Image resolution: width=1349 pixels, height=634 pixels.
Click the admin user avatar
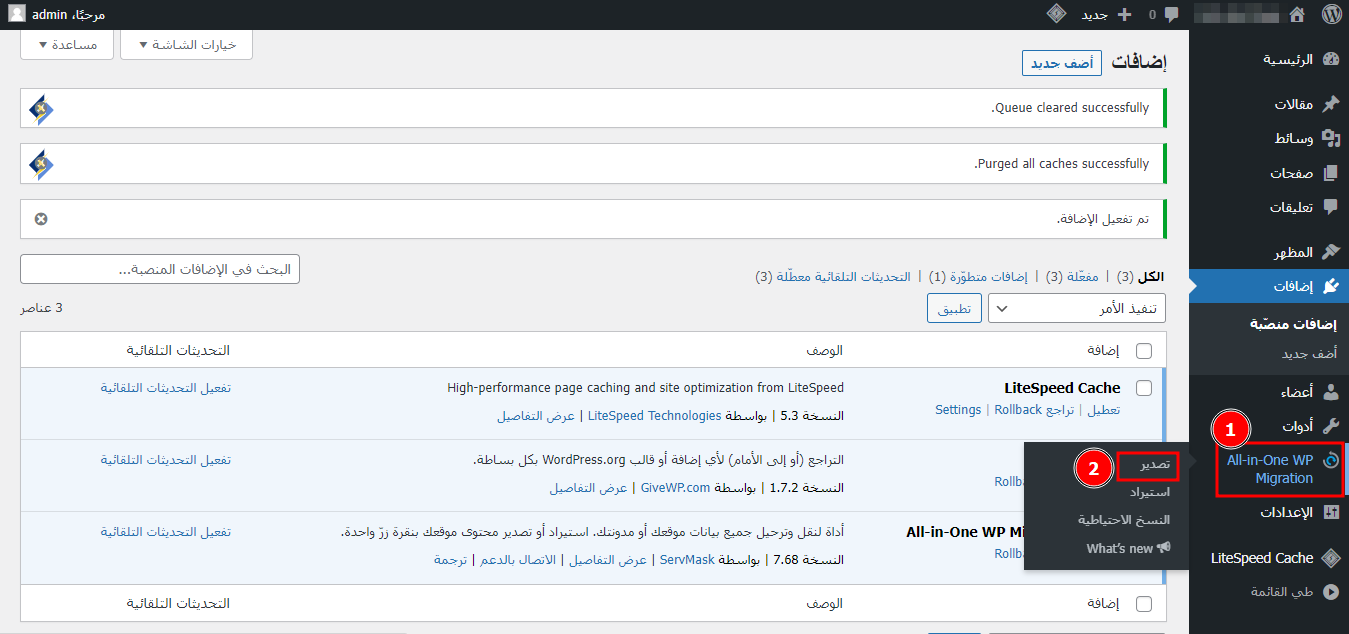pyautogui.click(x=18, y=14)
